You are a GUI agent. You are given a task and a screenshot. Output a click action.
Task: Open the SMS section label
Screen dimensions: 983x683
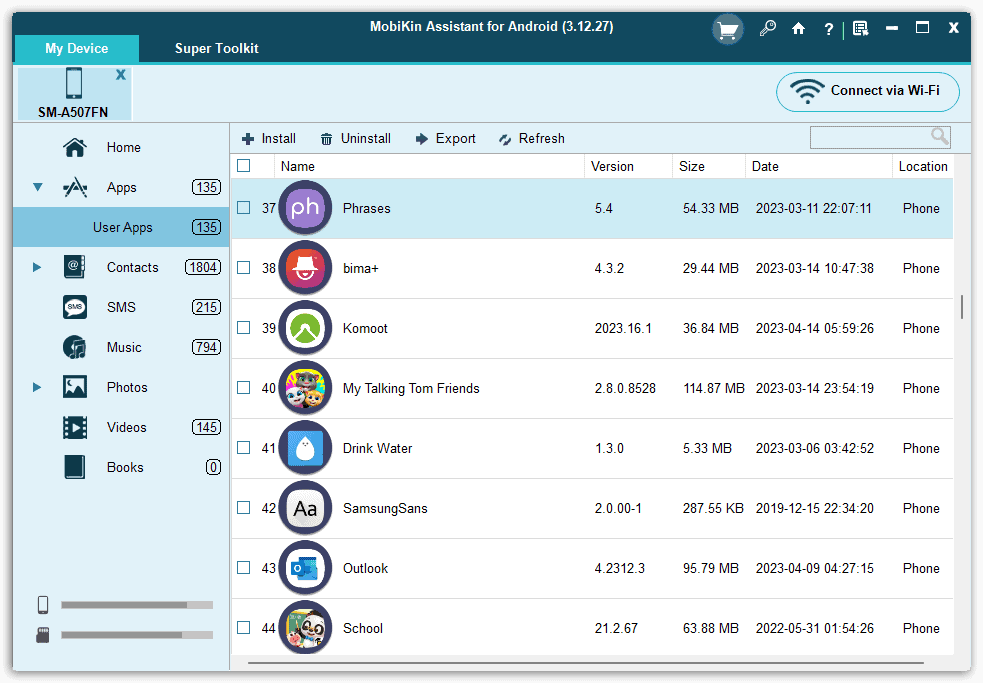pyautogui.click(x=121, y=307)
